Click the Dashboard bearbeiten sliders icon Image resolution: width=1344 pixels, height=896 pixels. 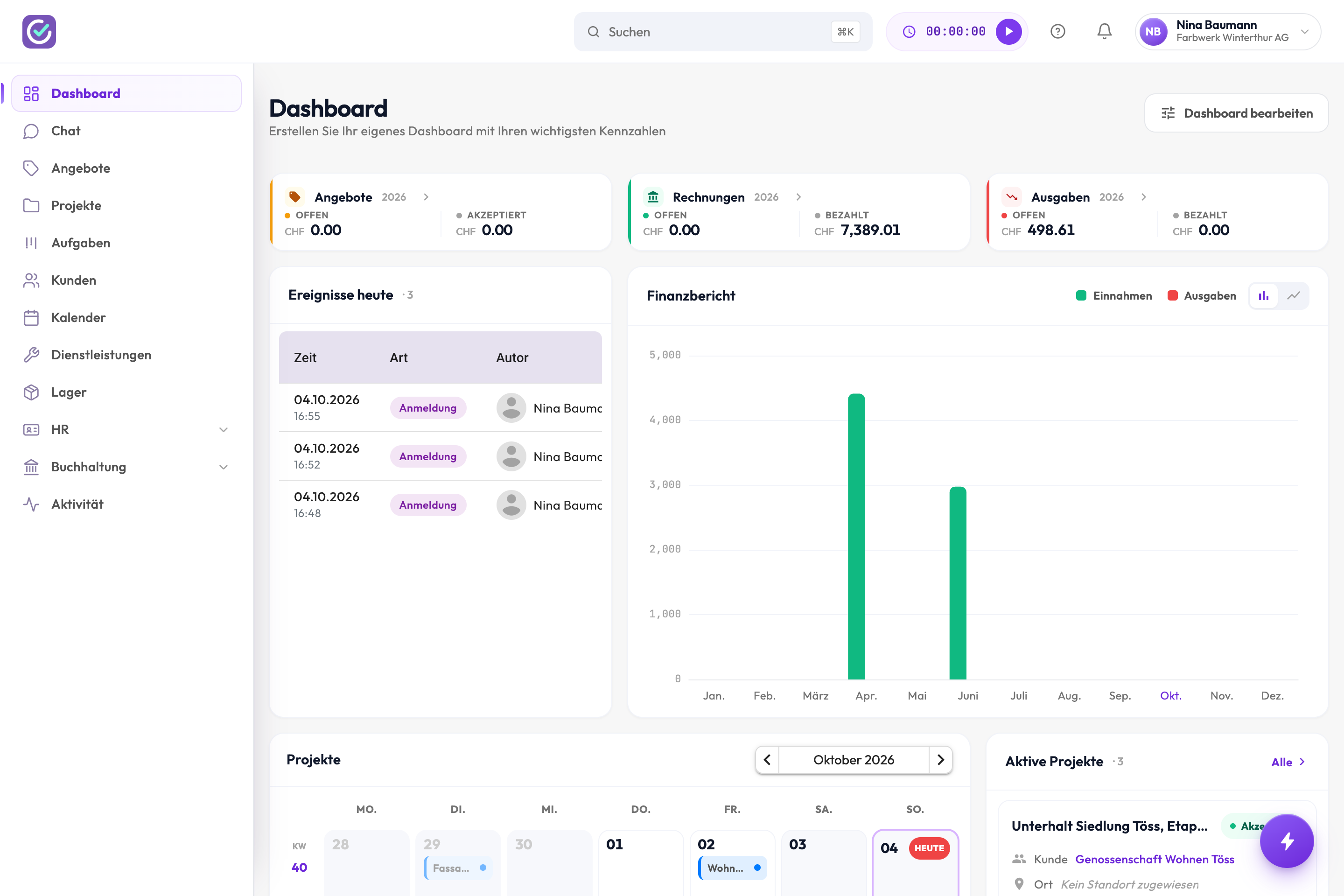(x=1168, y=113)
